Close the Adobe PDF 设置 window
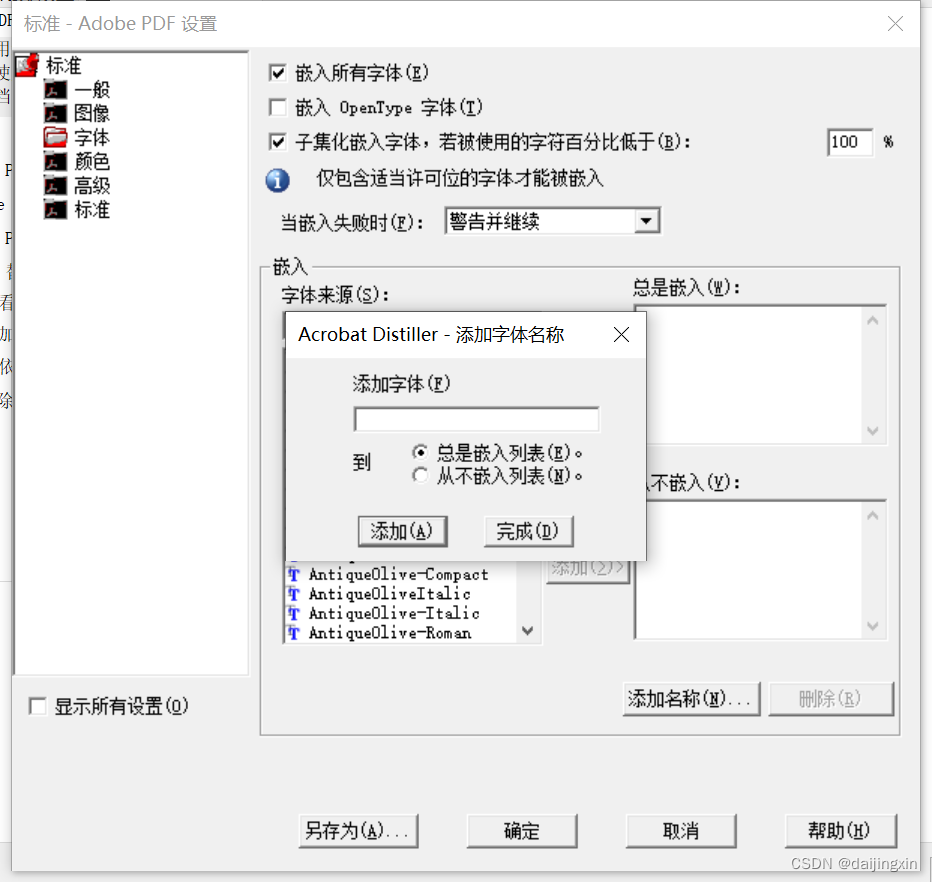The width and height of the screenshot is (932, 882). (x=895, y=24)
